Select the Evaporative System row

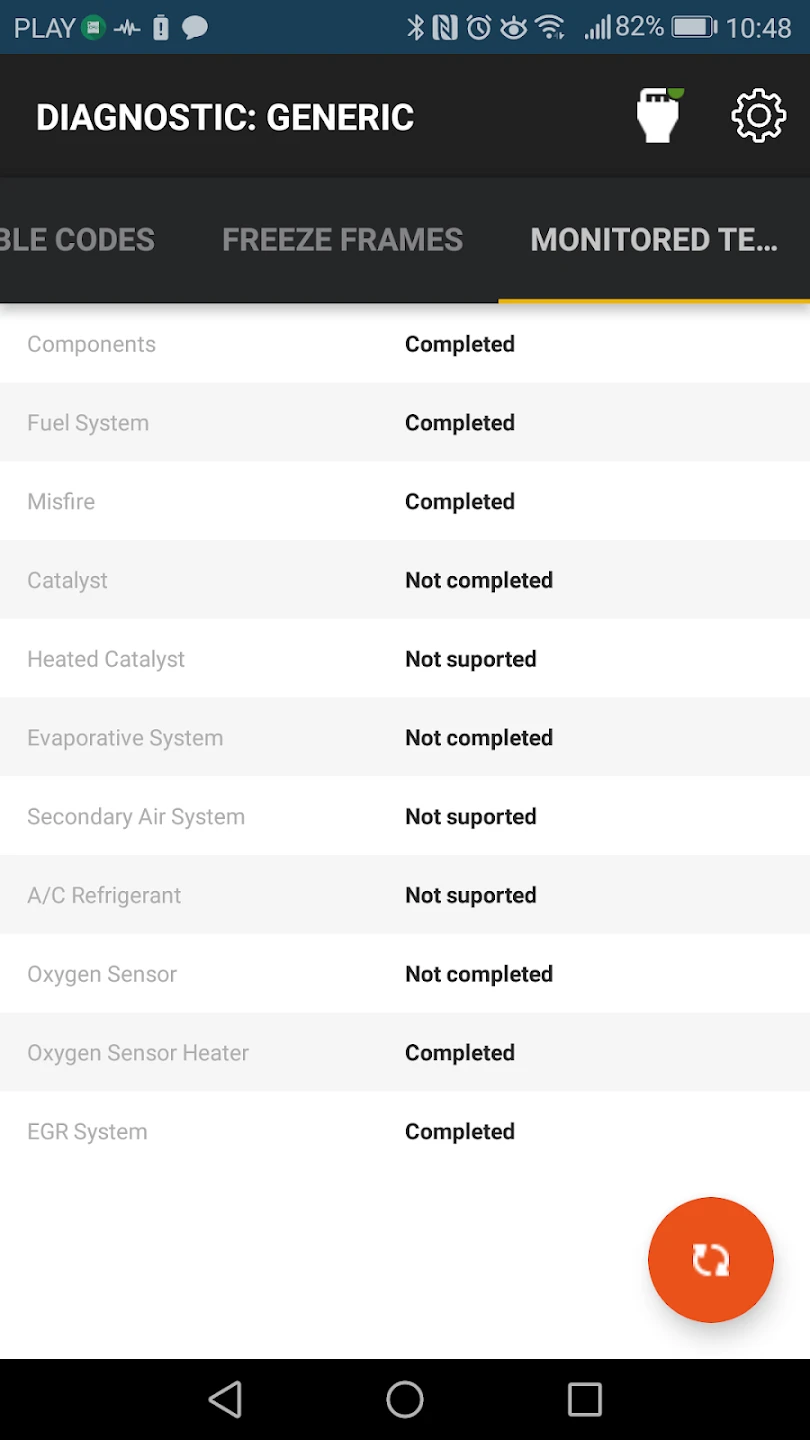click(405, 738)
